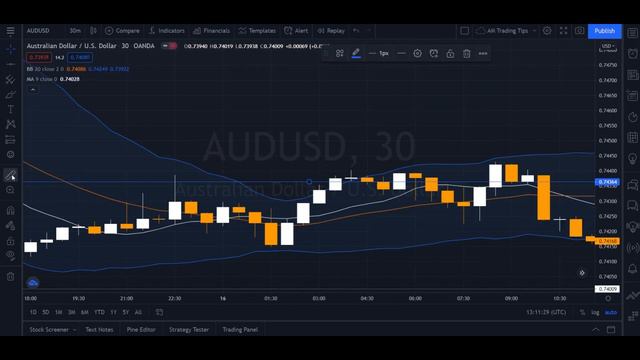640x360 pixels.
Task: Start bar Replay mode
Action: coord(331,31)
